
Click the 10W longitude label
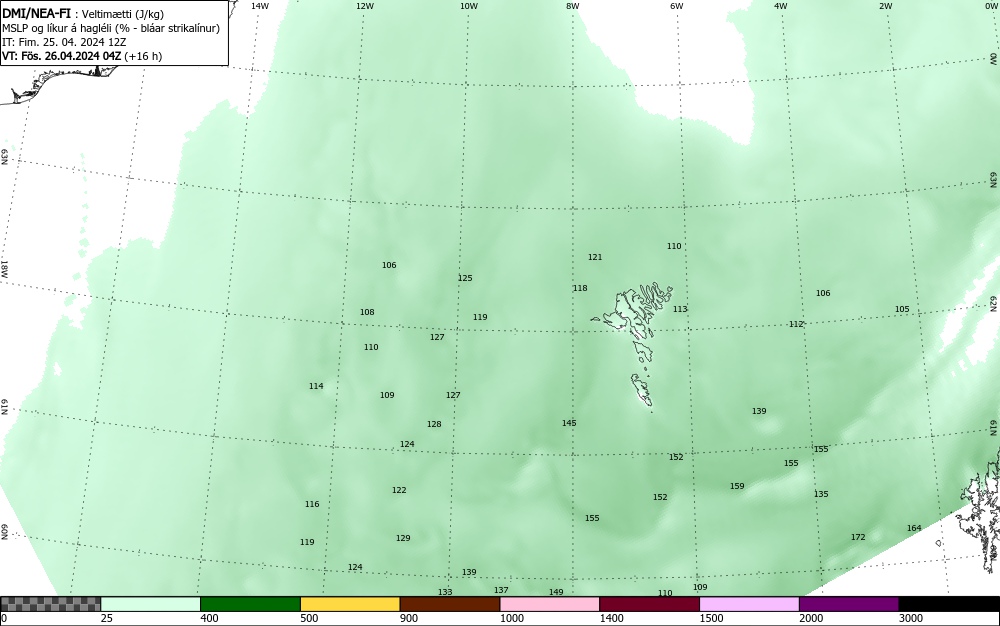[469, 6]
